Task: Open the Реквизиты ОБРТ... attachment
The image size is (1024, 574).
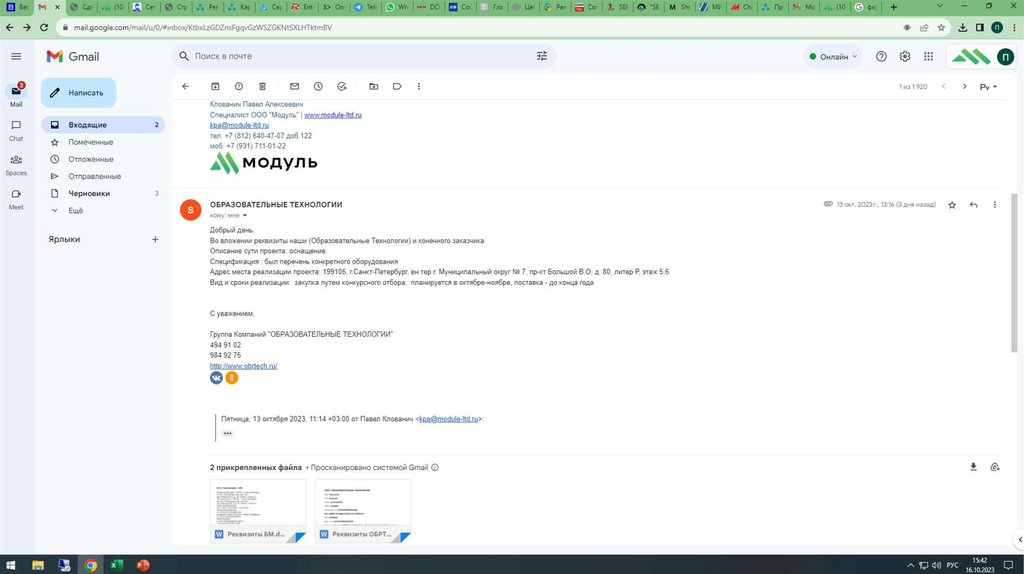Action: [363, 511]
